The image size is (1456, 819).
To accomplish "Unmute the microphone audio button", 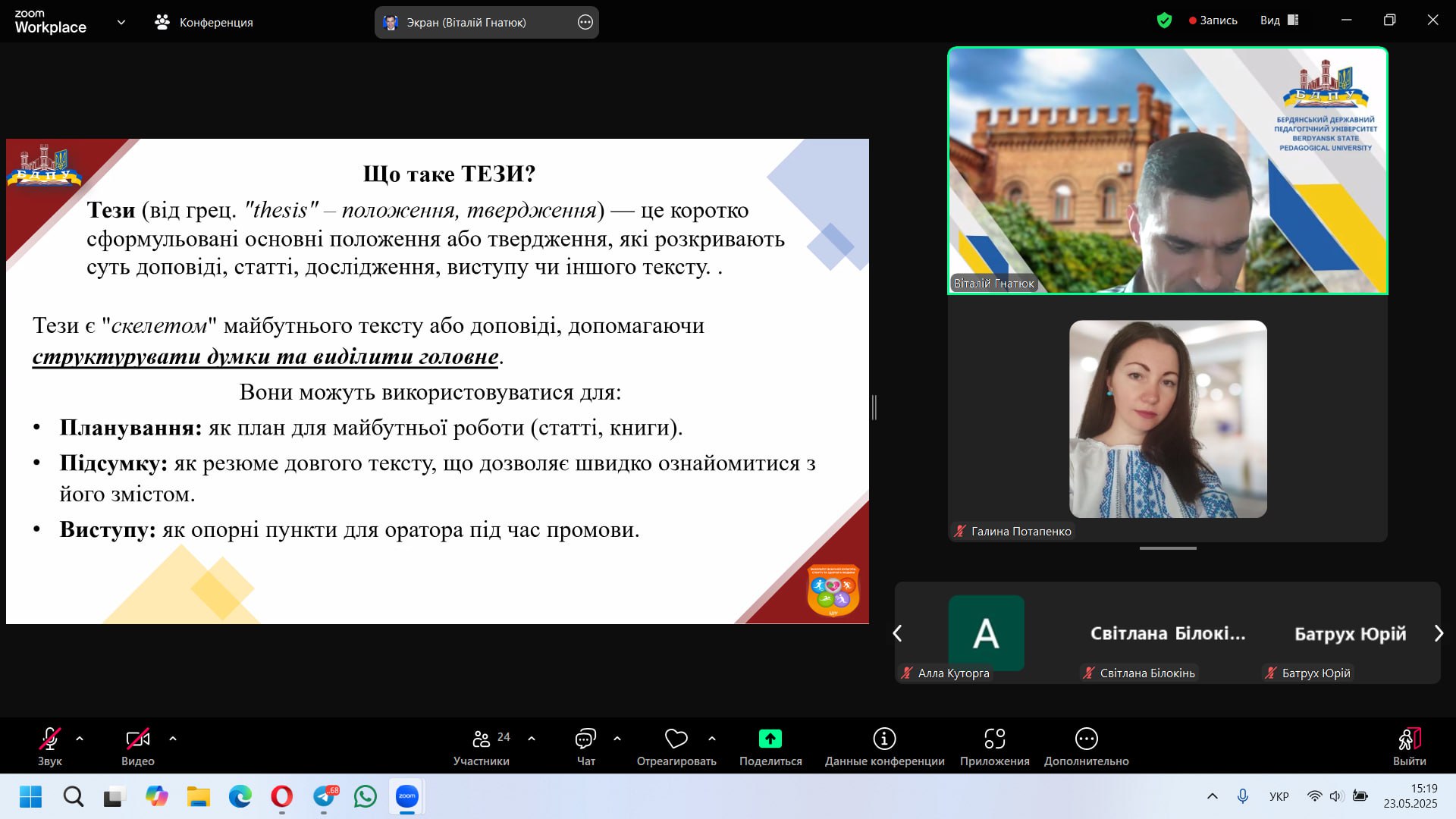I will (50, 739).
